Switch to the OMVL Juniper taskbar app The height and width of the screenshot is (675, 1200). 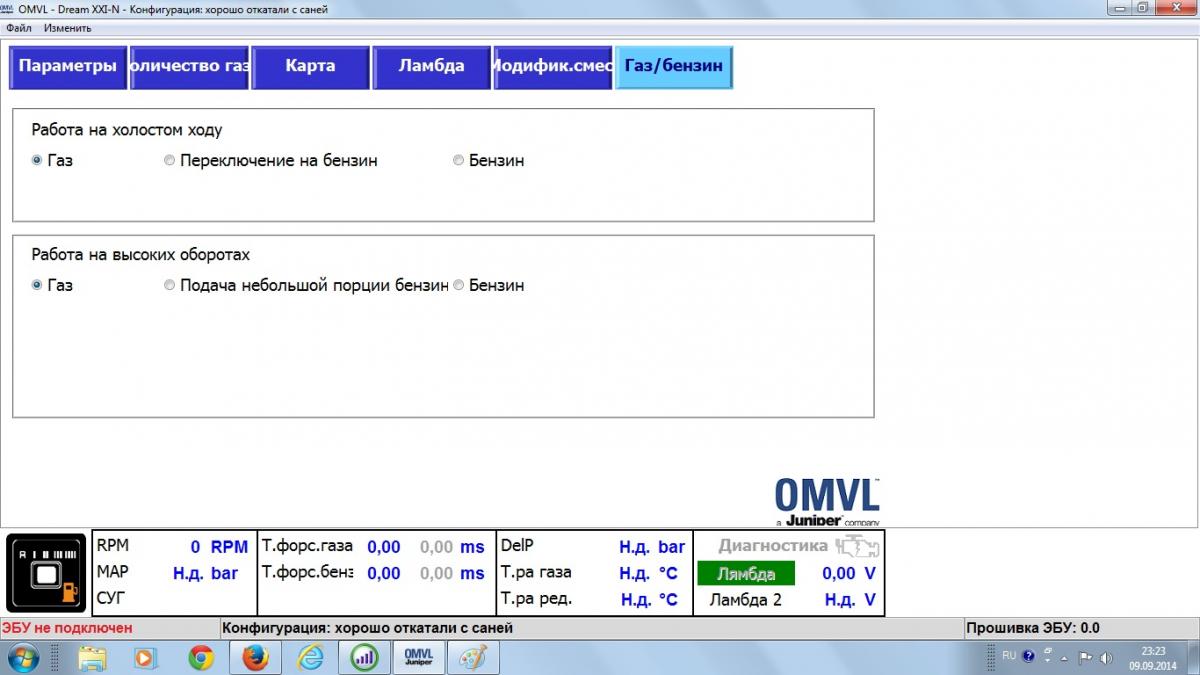[418, 657]
